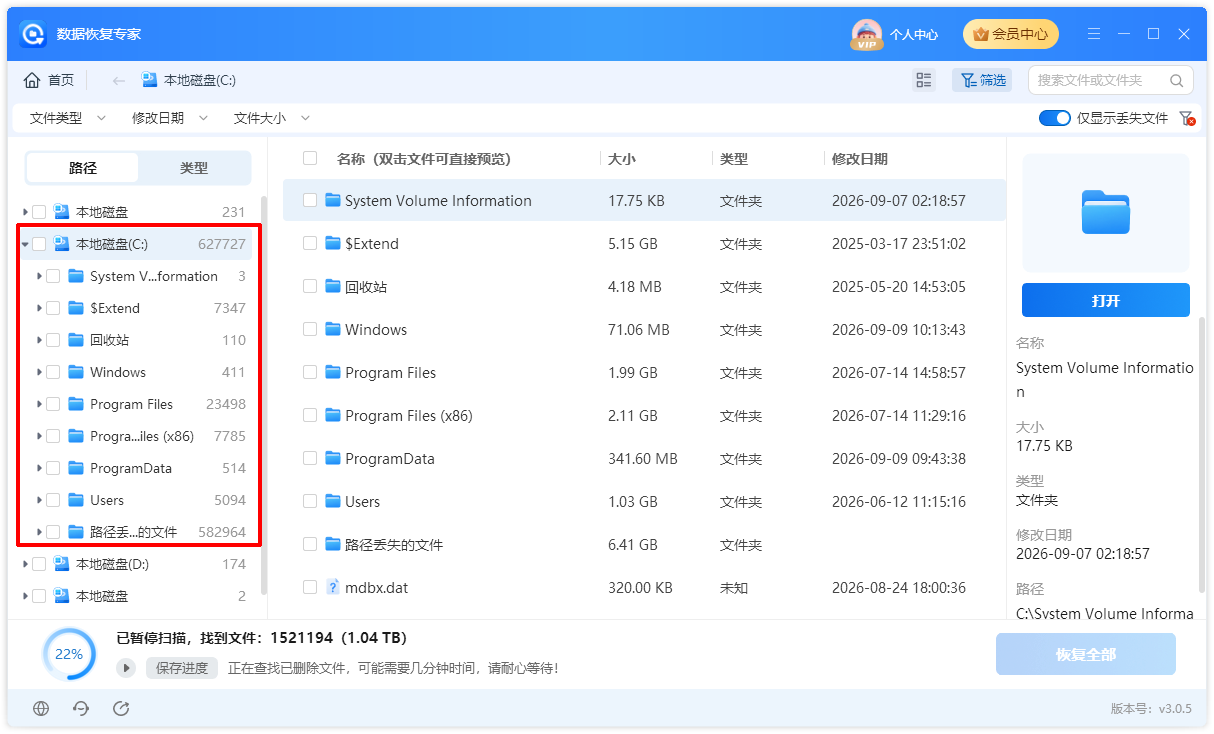1214x734 pixels.
Task: Click the globe language icon
Action: pyautogui.click(x=41, y=708)
